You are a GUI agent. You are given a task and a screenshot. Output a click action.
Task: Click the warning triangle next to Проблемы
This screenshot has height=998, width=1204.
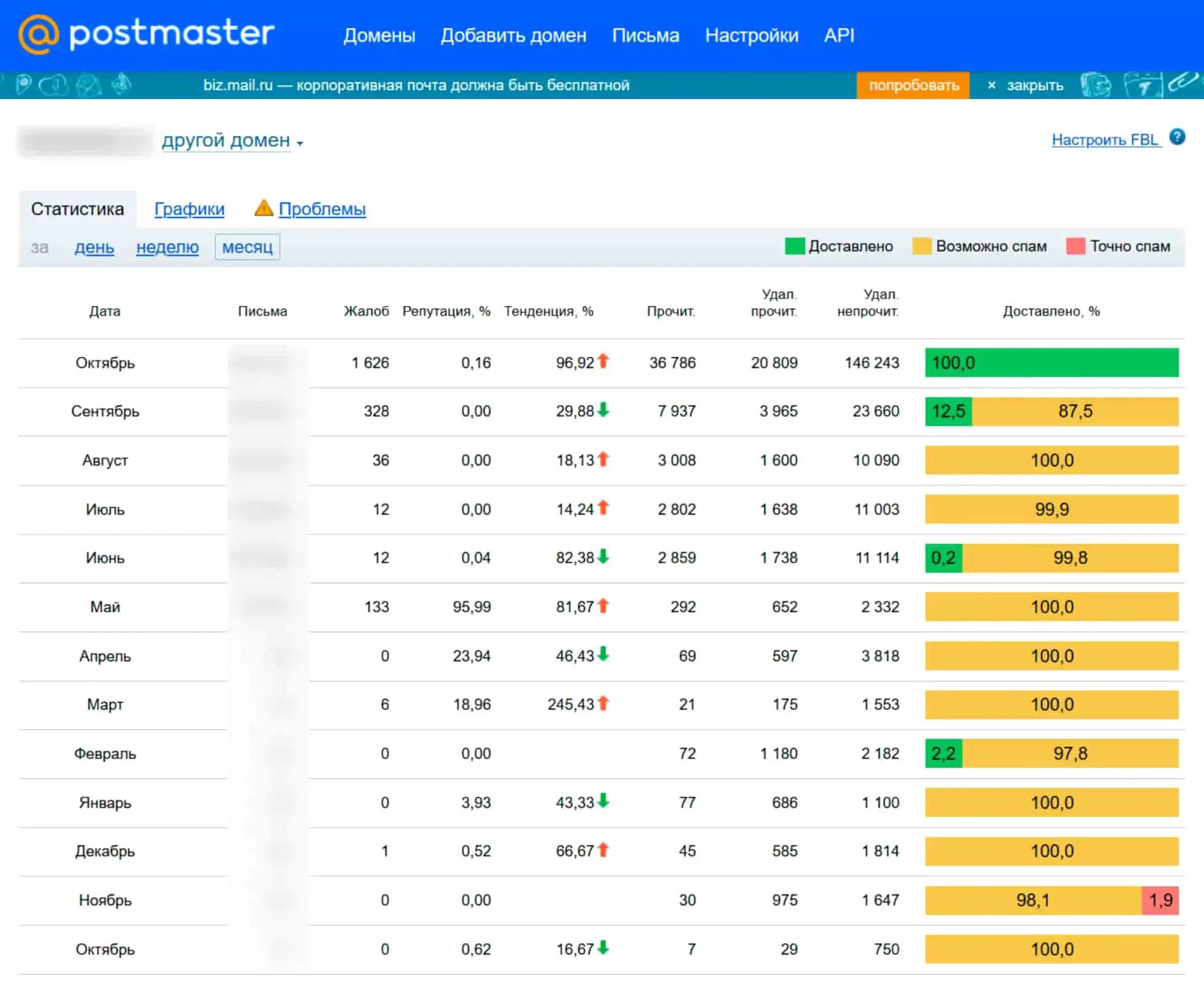tap(263, 208)
